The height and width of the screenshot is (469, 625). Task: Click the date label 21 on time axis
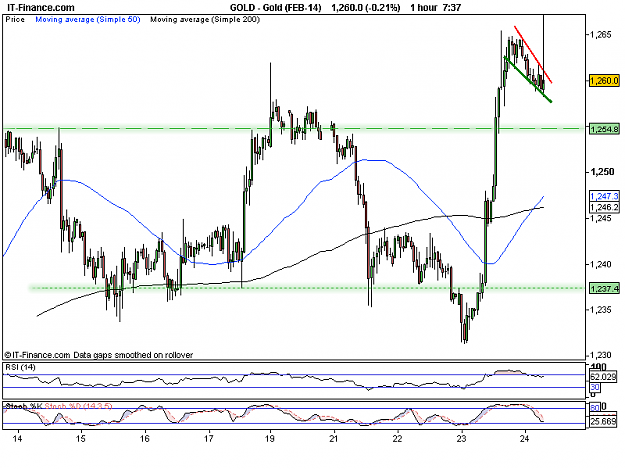(x=334, y=439)
